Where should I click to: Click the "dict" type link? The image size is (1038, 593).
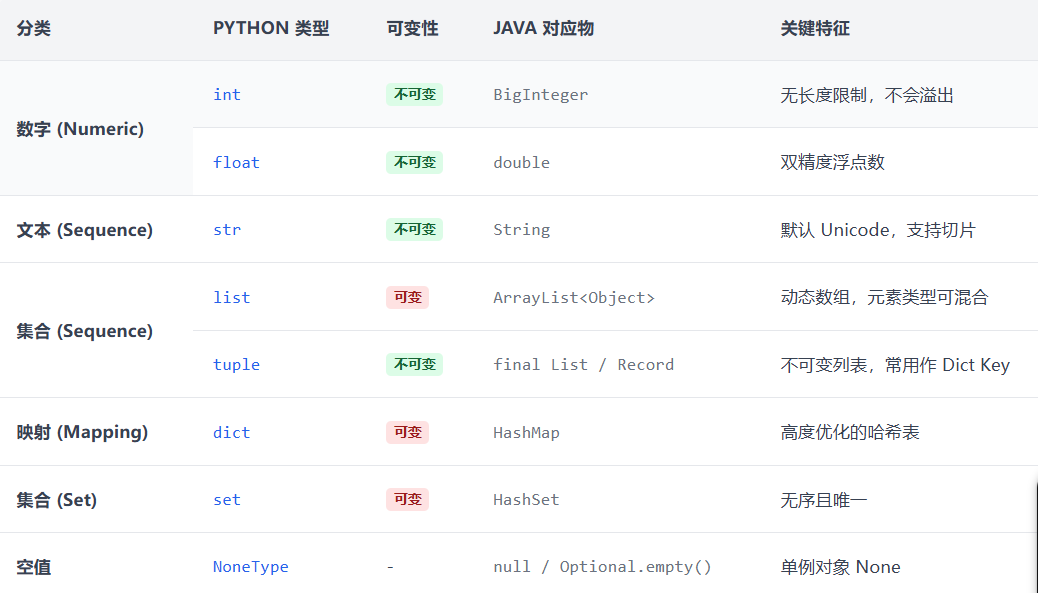click(x=231, y=432)
